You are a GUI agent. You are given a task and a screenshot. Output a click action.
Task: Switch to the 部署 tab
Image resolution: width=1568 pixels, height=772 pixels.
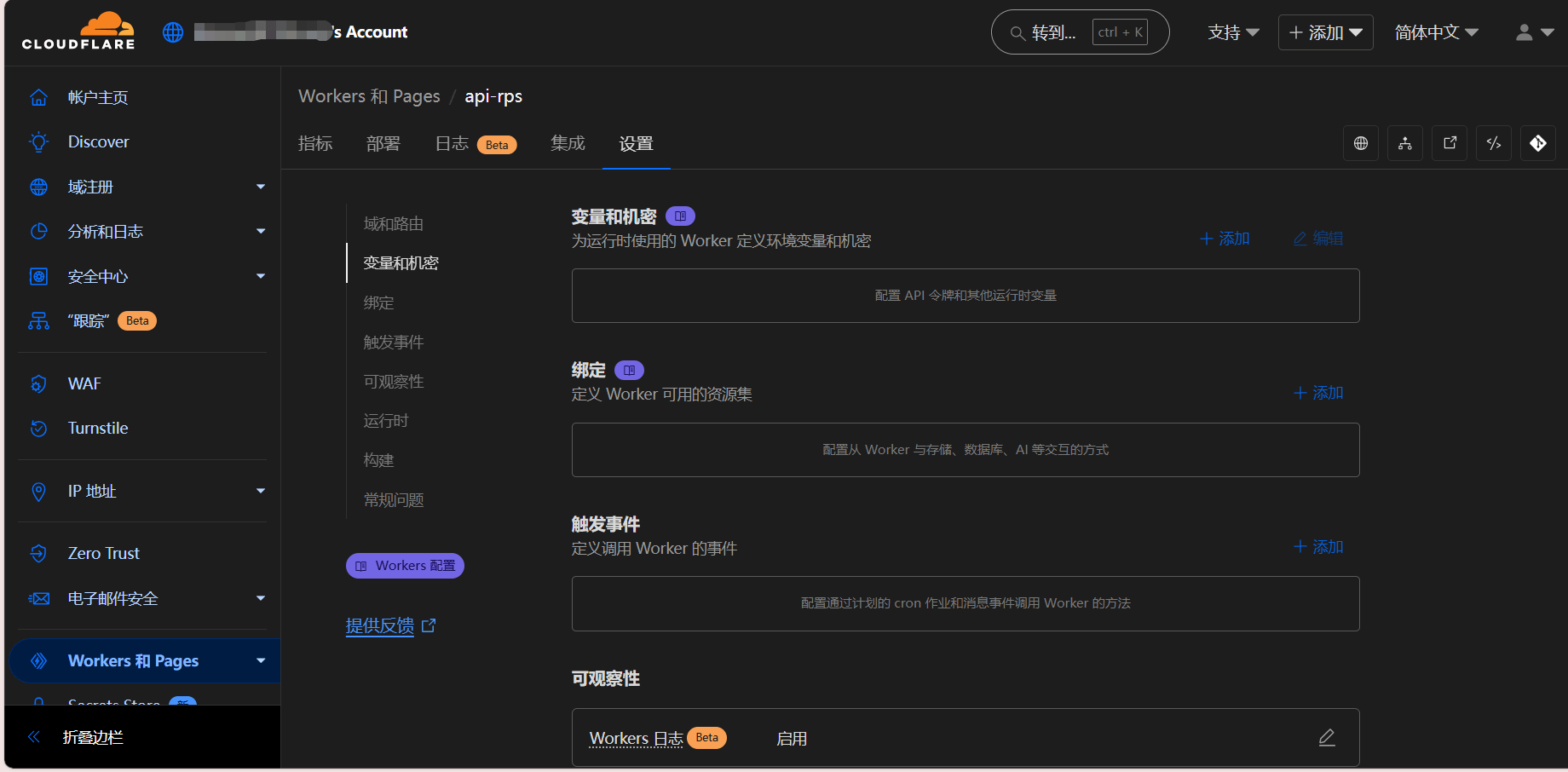click(383, 144)
